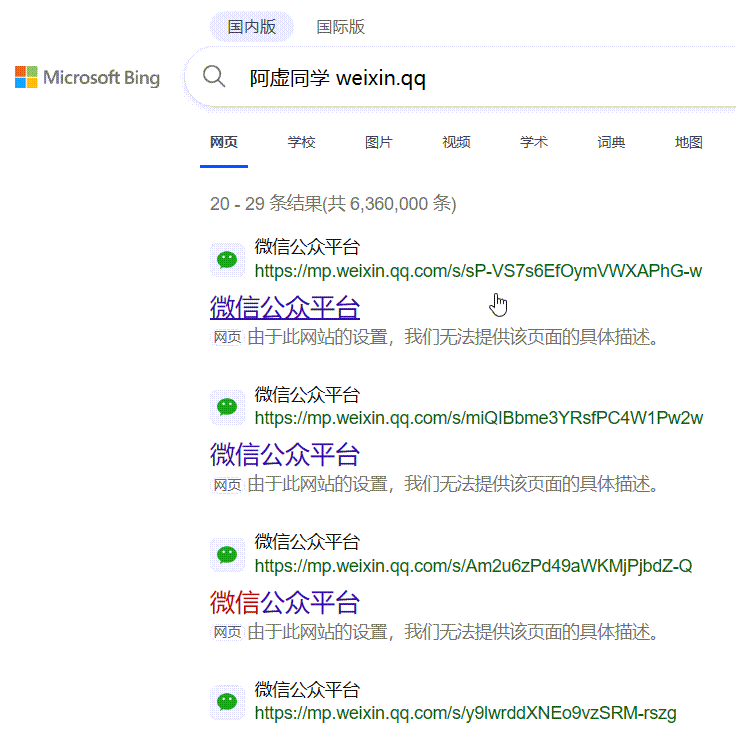Click site name above miQIBbme3 URL
The height and width of the screenshot is (731, 736).
307,394
